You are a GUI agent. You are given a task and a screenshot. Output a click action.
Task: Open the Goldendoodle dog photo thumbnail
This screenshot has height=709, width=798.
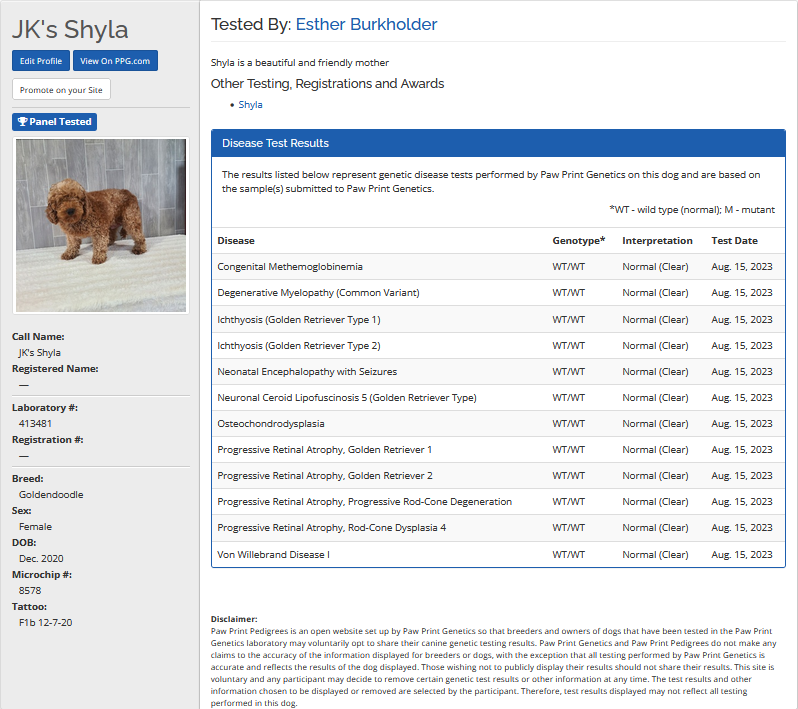click(100, 224)
